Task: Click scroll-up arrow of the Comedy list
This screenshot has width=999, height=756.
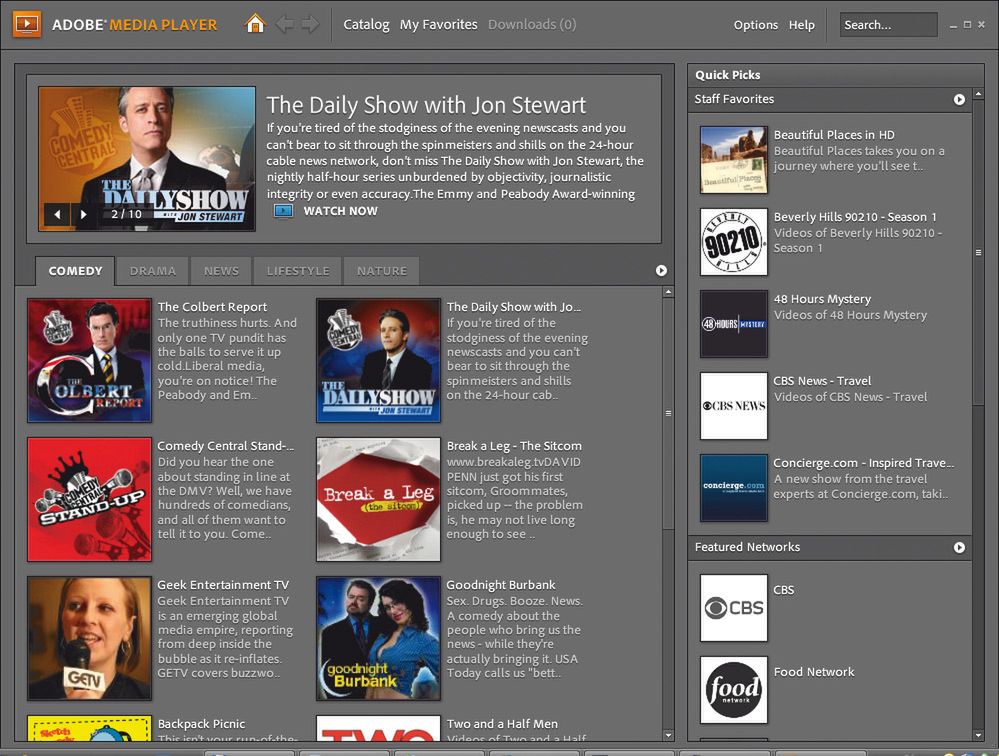Action: click(x=668, y=292)
